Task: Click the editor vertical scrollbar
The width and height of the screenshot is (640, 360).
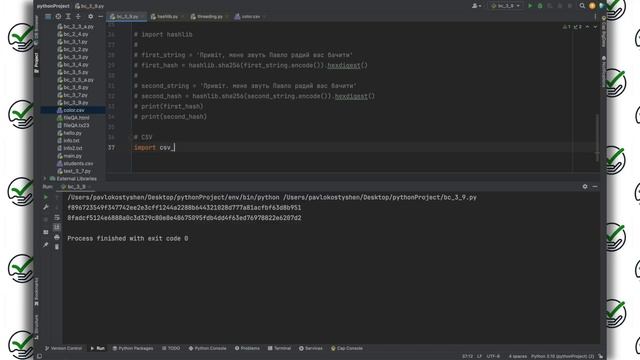Action: pos(597,137)
